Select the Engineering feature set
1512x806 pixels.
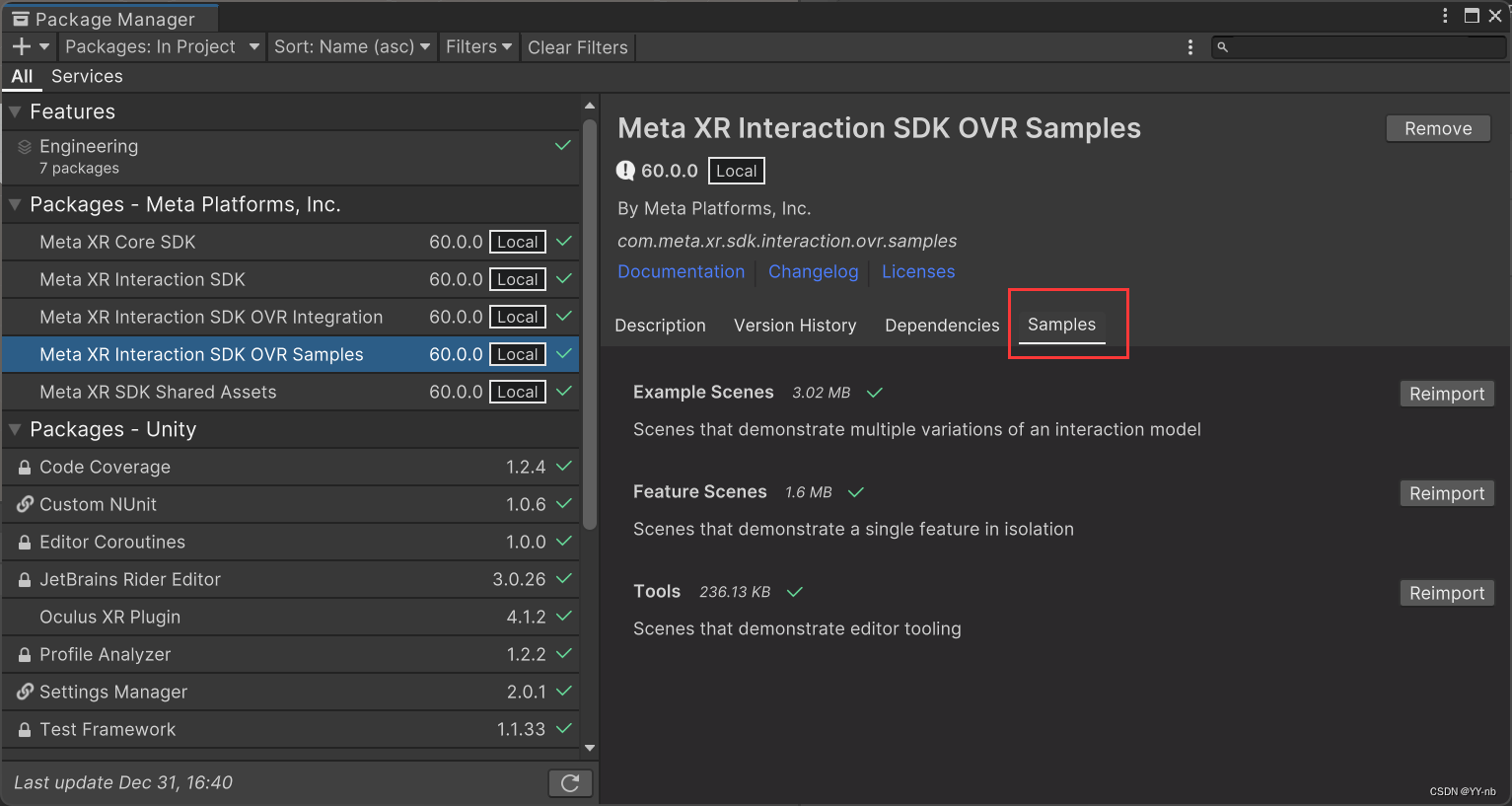pyautogui.click(x=290, y=157)
